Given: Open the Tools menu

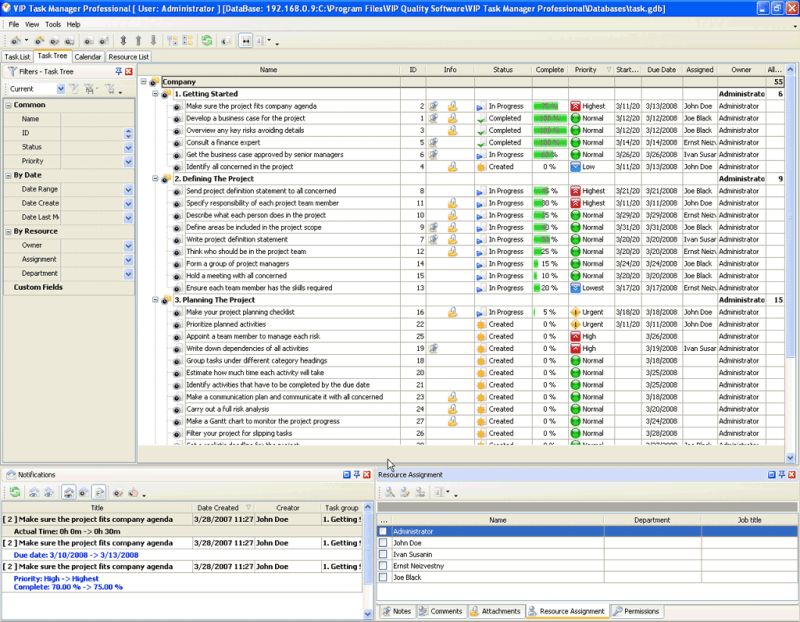Looking at the screenshot, I should [53, 24].
